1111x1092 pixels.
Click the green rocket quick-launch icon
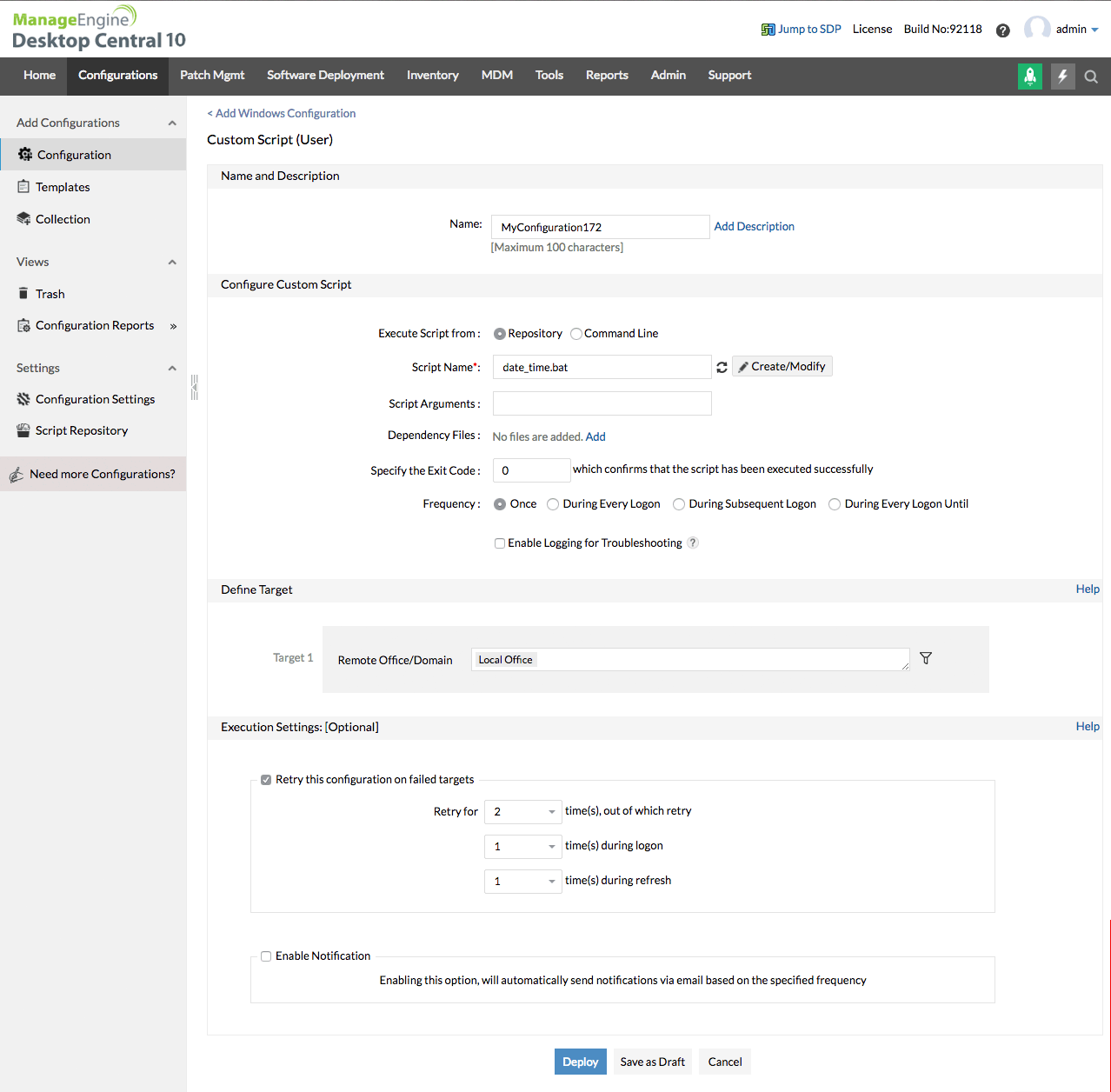coord(1030,77)
